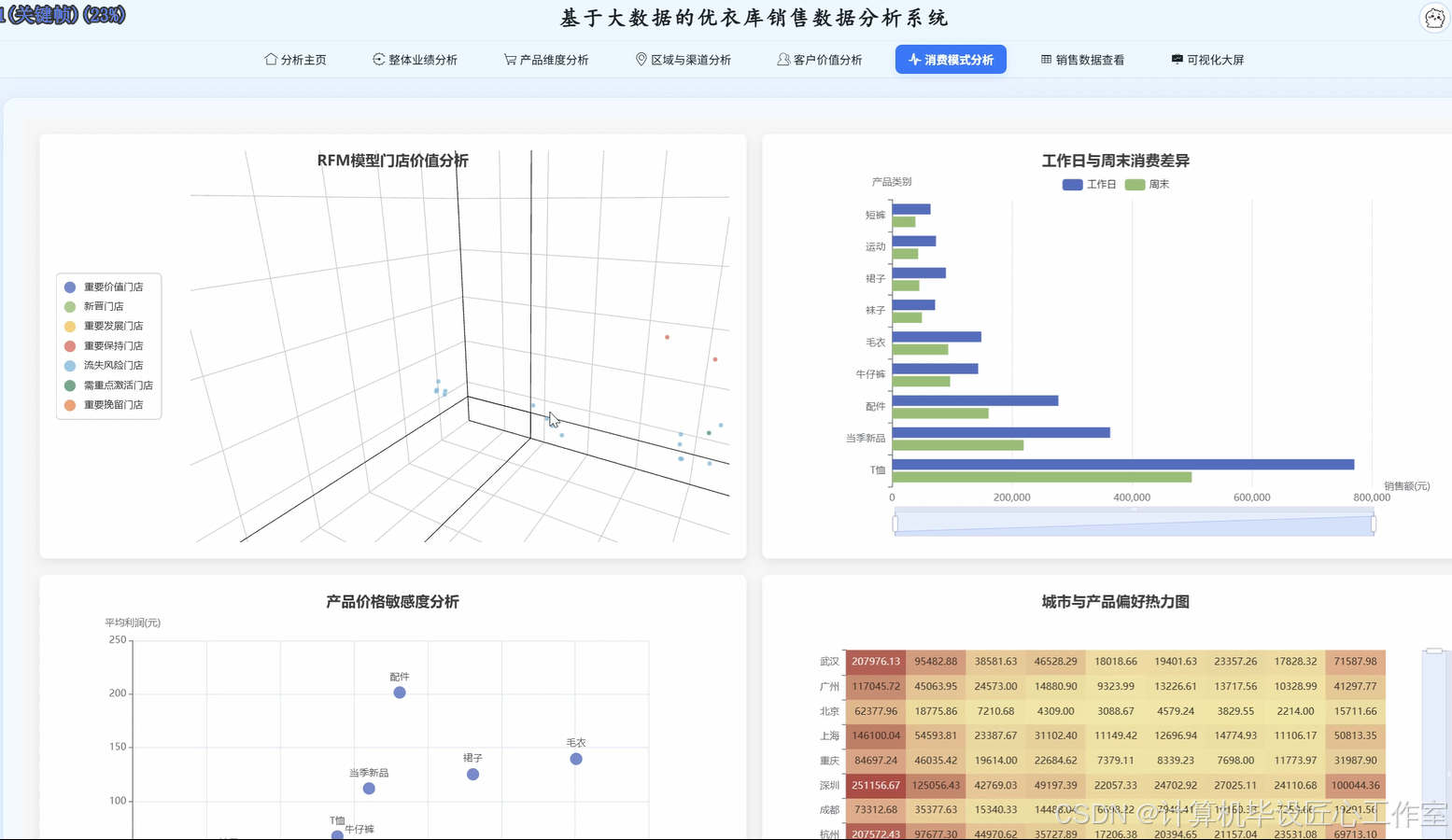The image size is (1452, 840).
Task: Click the house icon beside 分析主页
Action: point(271,59)
